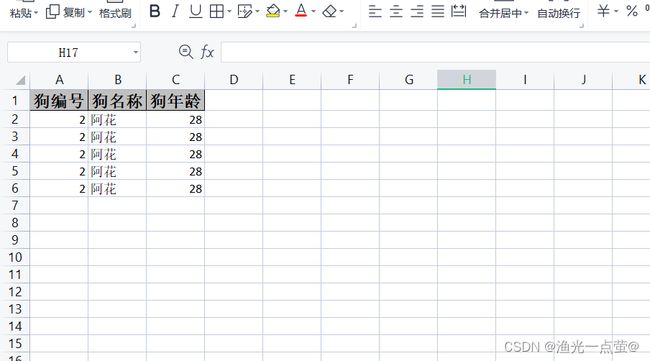Viewport: 650px width, 361px height.
Task: Select cell B6 containing 阿花
Action: pyautogui.click(x=117, y=189)
